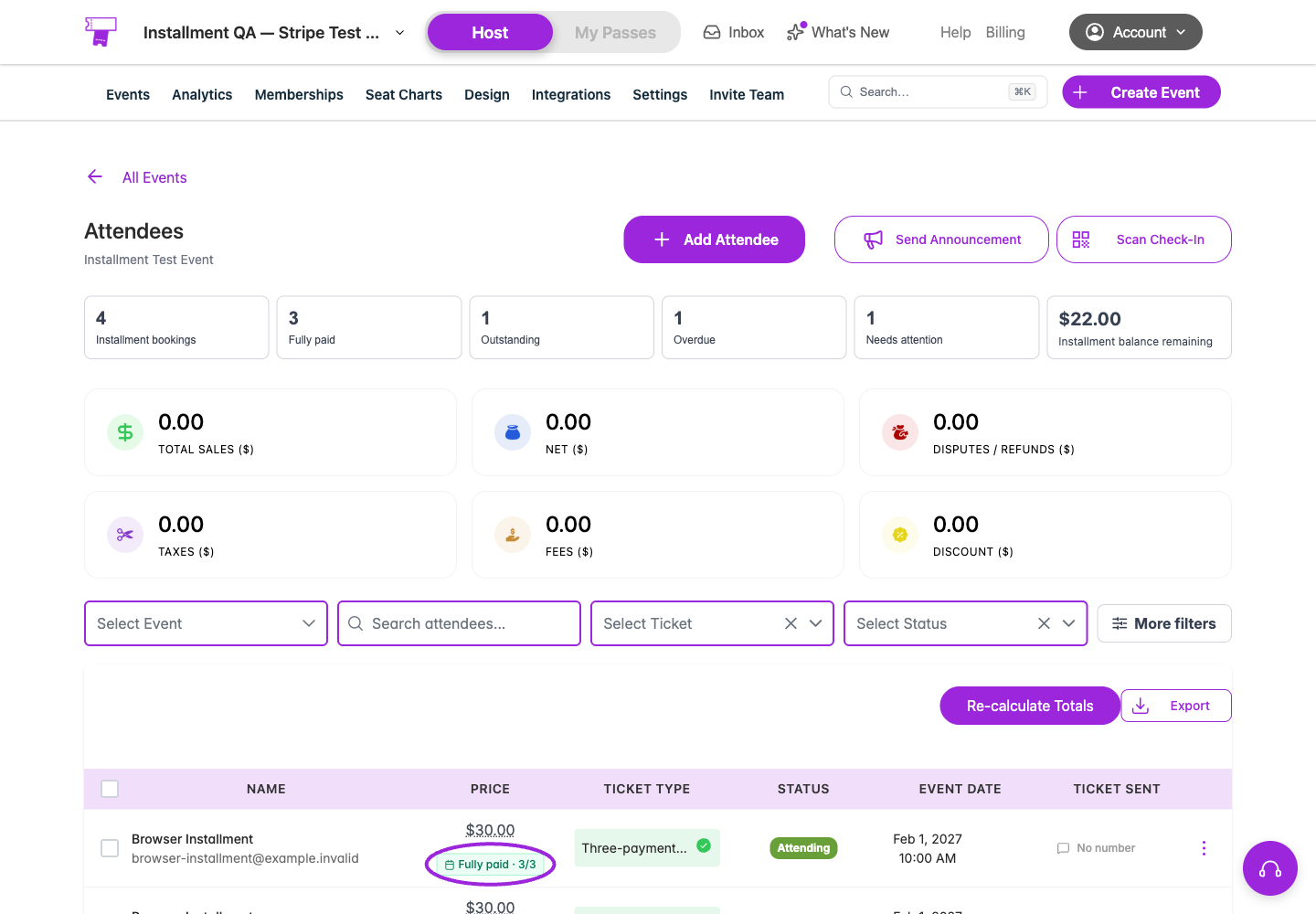Click the Overdue summary card
Viewport: 1316px width, 914px height.
pyautogui.click(x=754, y=327)
